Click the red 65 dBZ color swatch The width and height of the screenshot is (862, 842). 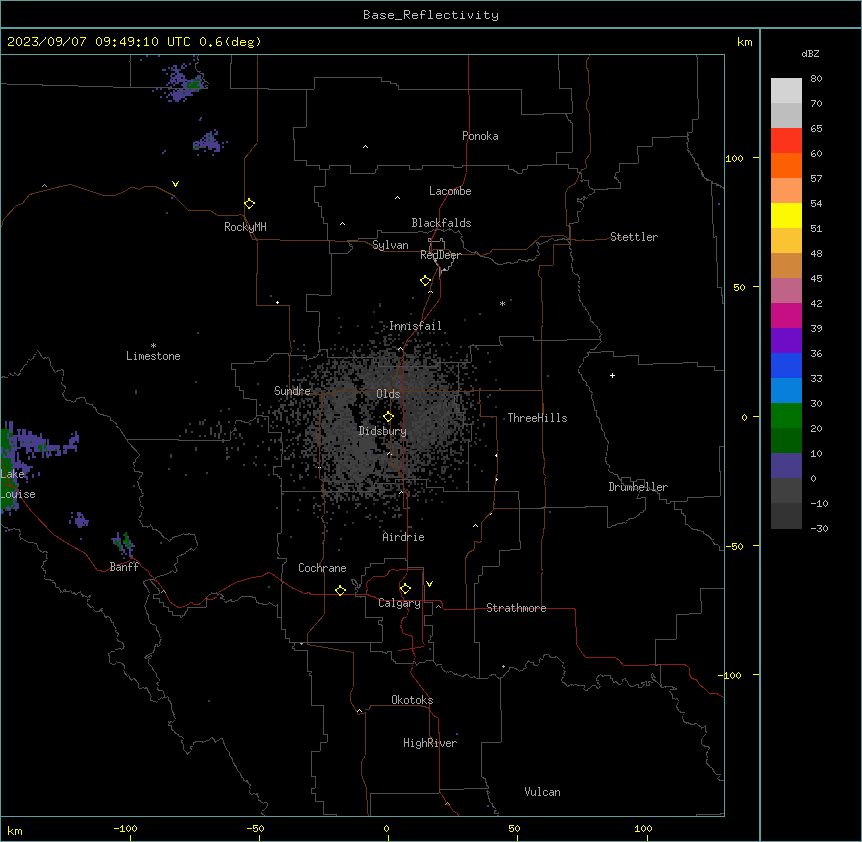pyautogui.click(x=786, y=140)
